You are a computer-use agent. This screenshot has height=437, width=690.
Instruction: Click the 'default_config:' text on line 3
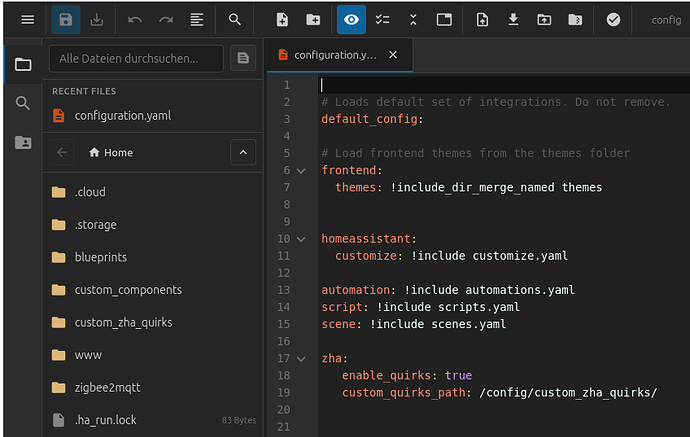(x=372, y=119)
